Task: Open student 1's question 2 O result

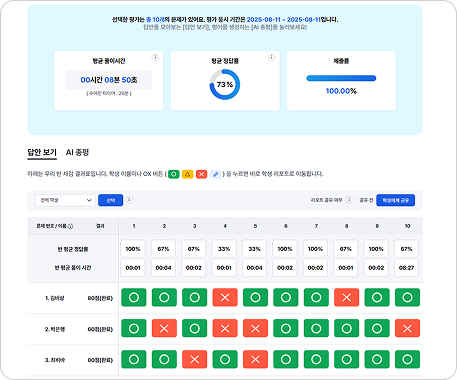Action: [164, 297]
